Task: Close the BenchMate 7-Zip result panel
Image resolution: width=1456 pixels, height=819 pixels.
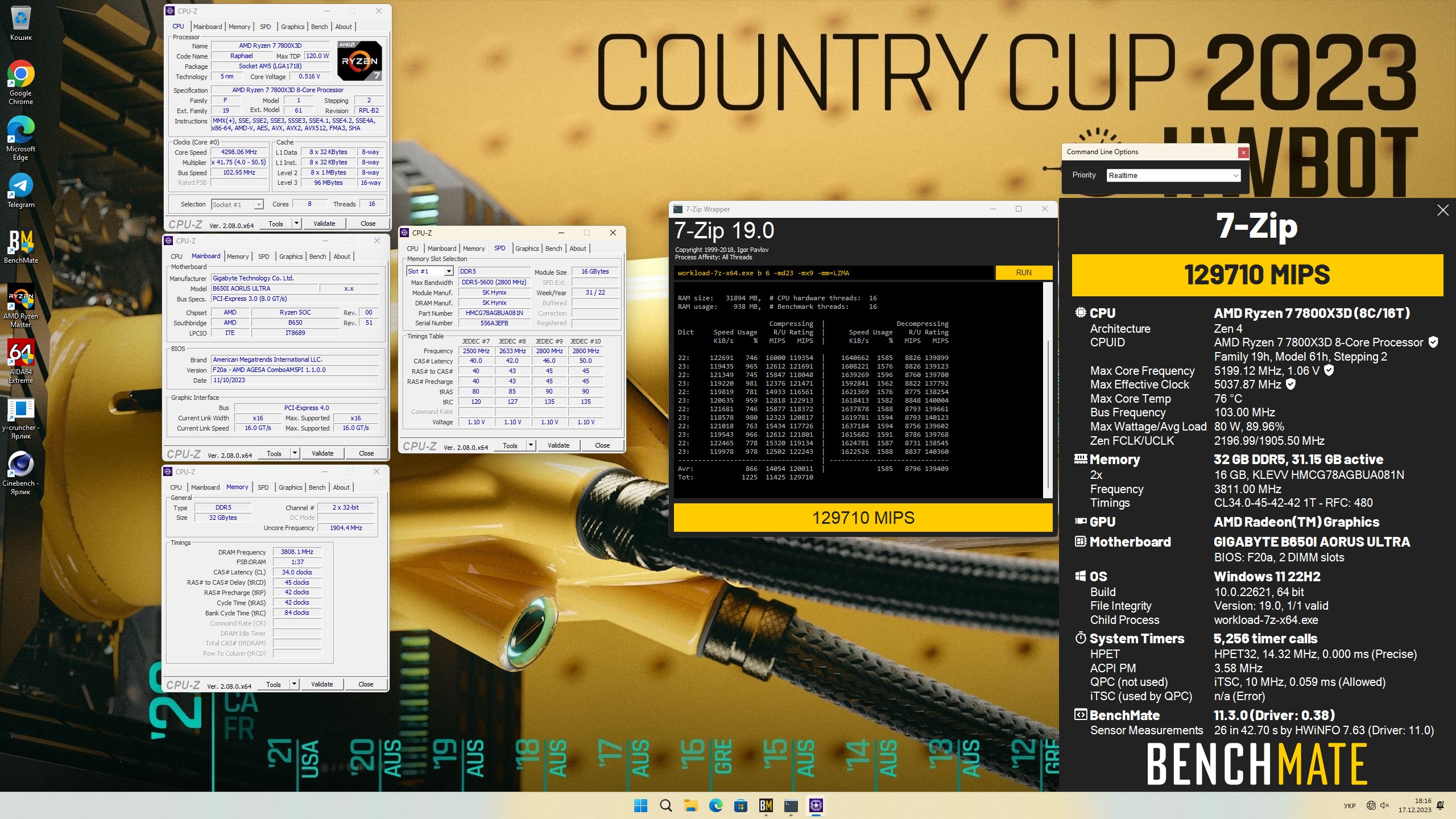Action: (1442, 210)
